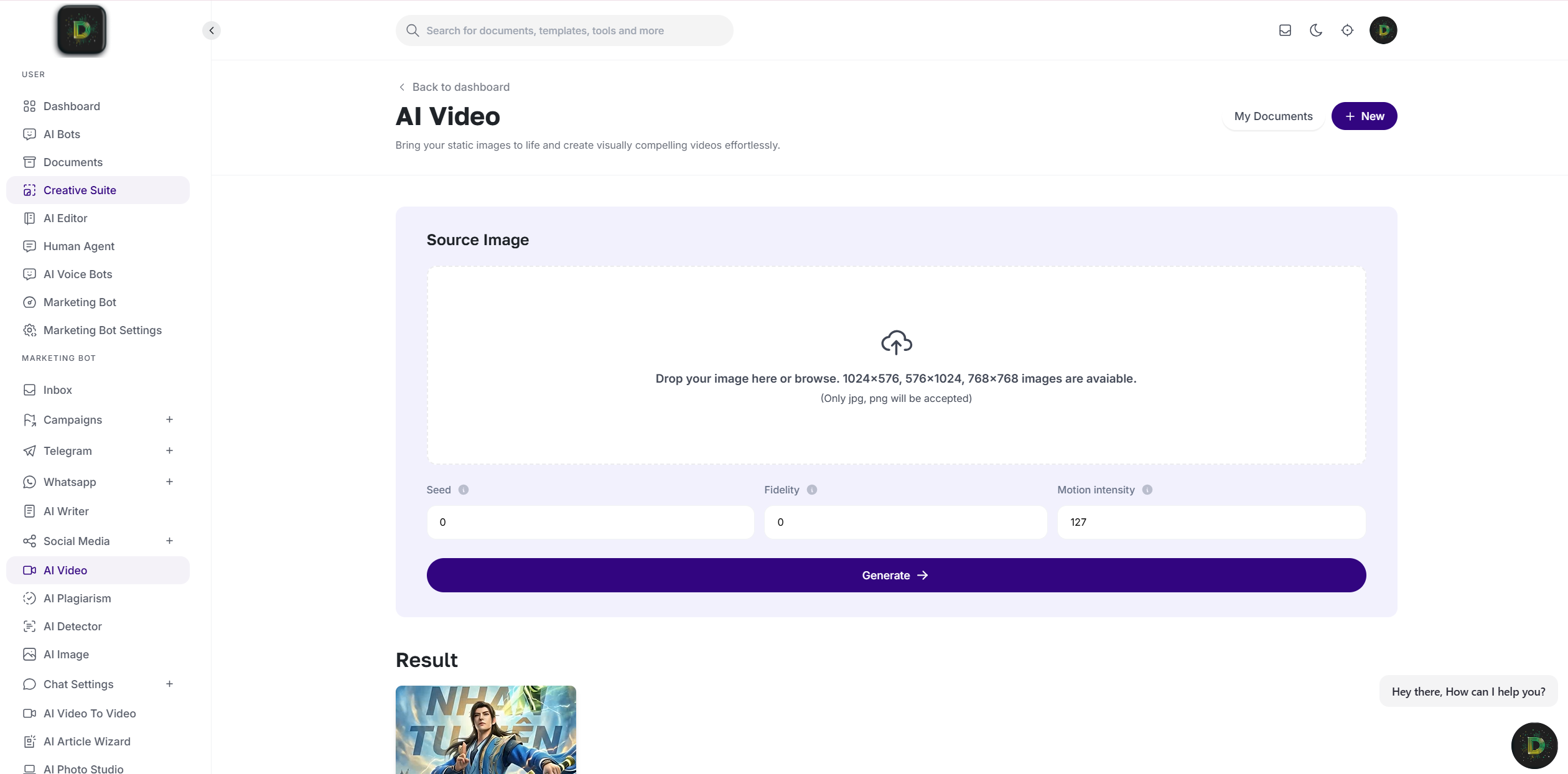Collapse the sidebar using the chevron toggle
Image resolution: width=1568 pixels, height=774 pixels.
pyautogui.click(x=211, y=30)
